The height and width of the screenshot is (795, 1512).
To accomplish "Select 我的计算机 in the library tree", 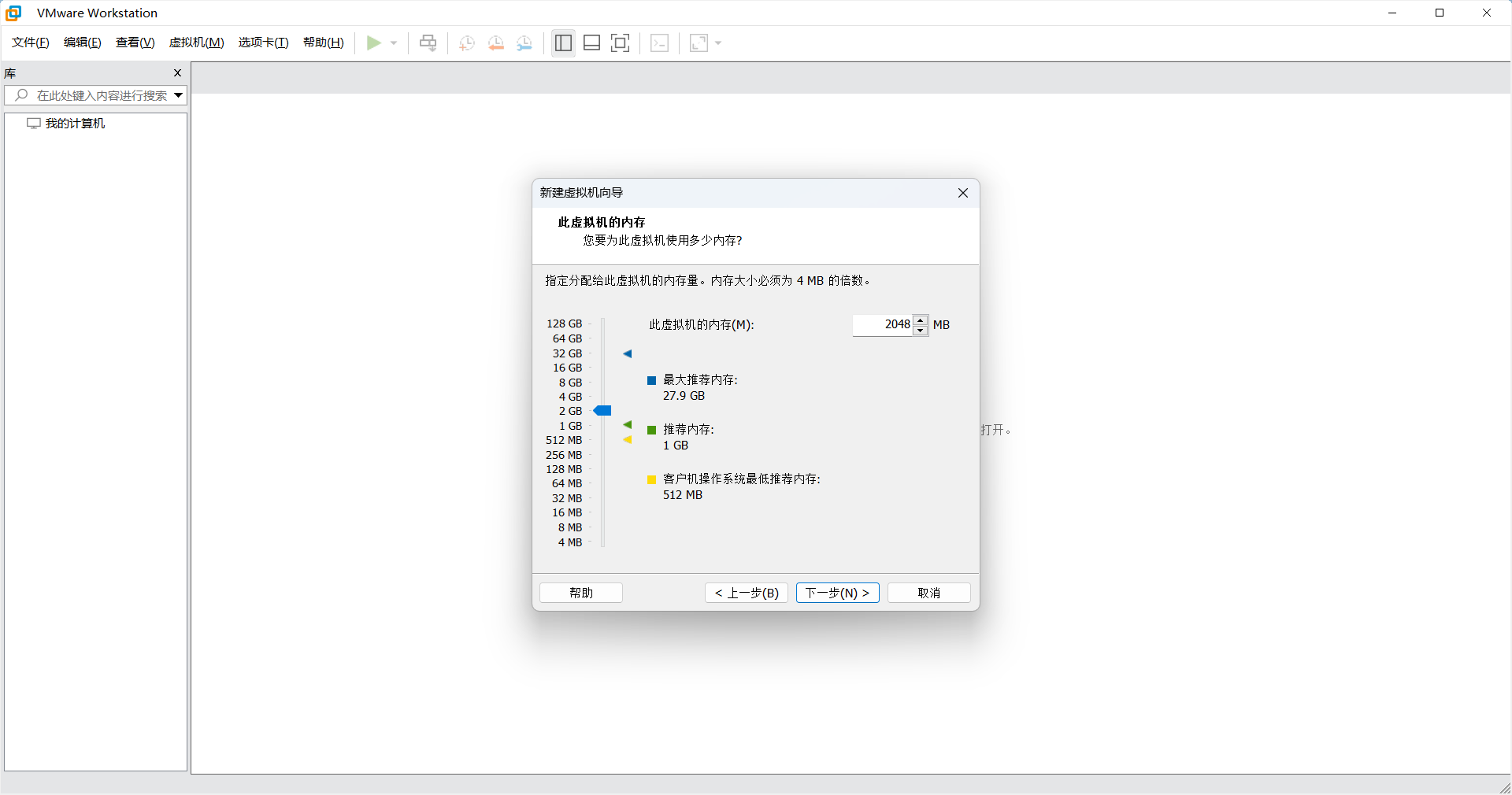I will pos(75,124).
